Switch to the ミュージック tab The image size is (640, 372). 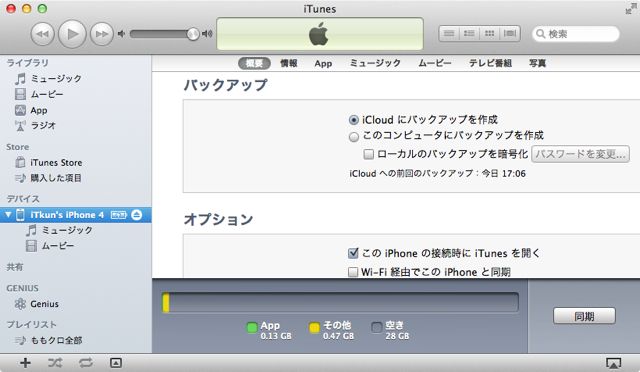point(375,63)
